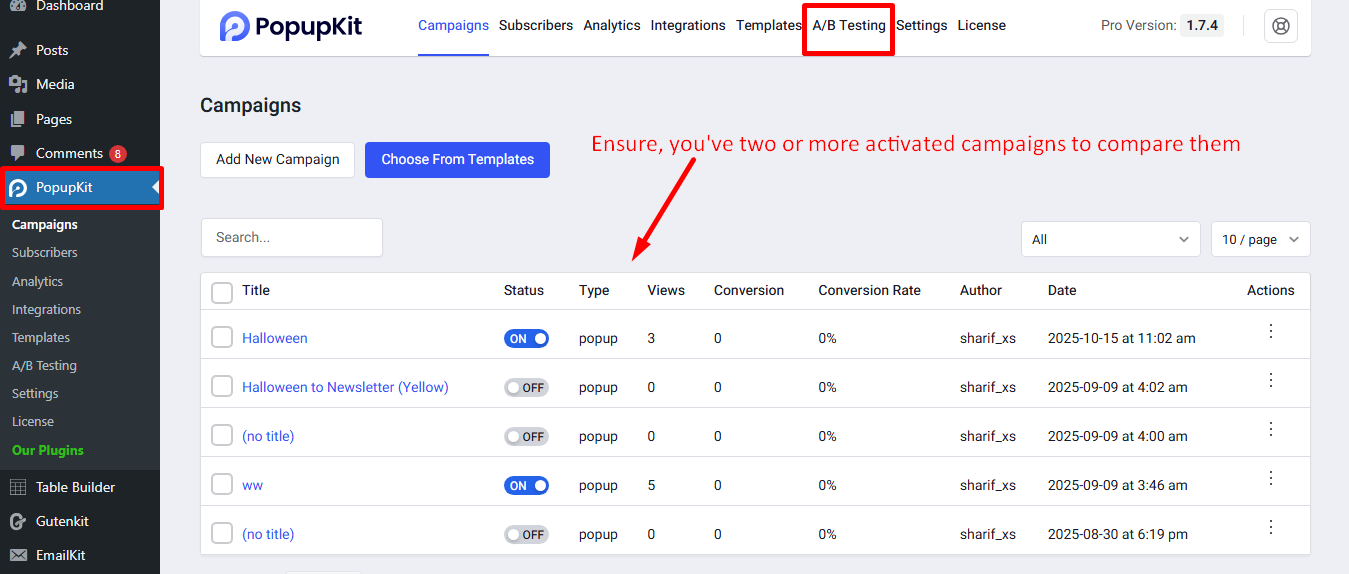Click the comments count badge 8
This screenshot has width=1349, height=574.
pos(118,153)
